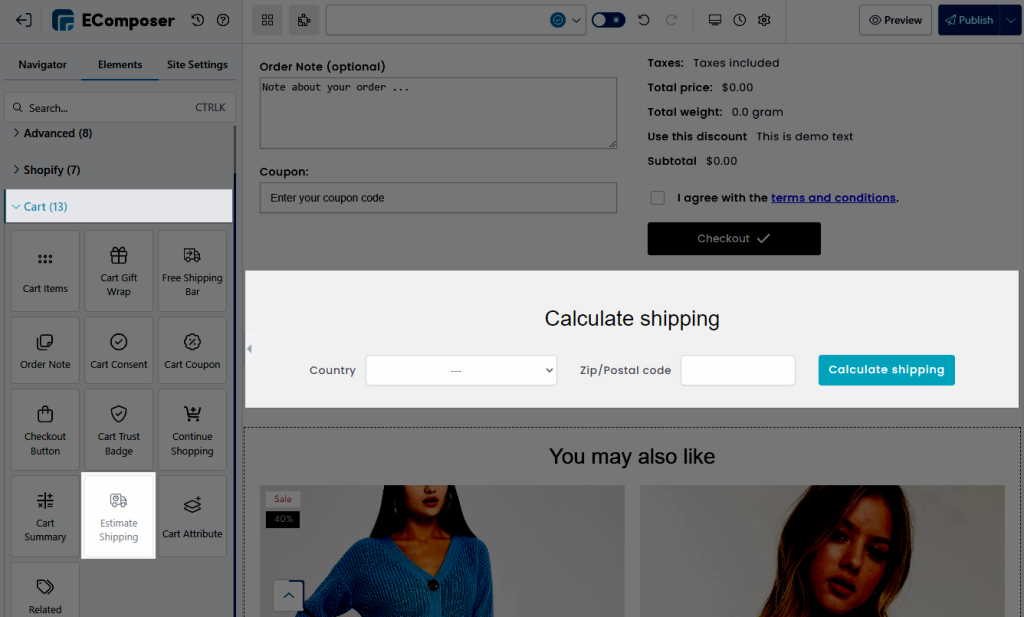Toggle the dark mode switch
The image size is (1024, 617).
point(608,20)
